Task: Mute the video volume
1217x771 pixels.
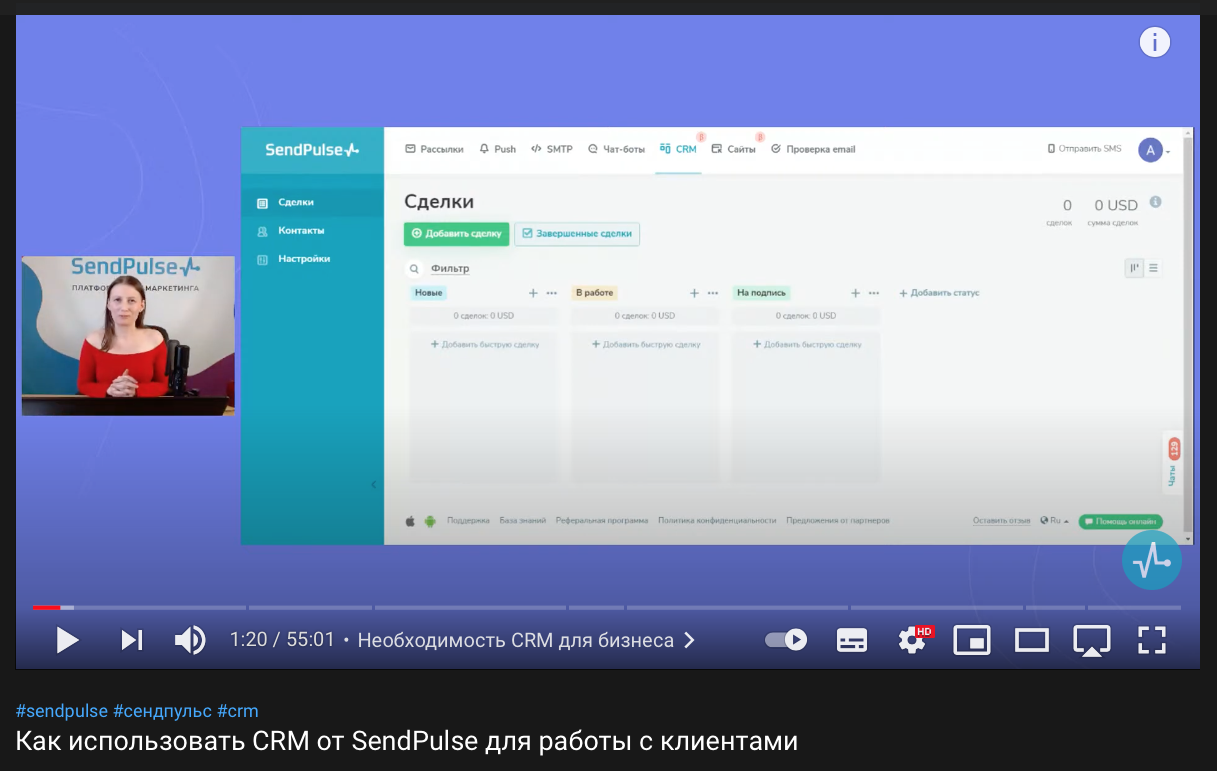Action: point(190,640)
